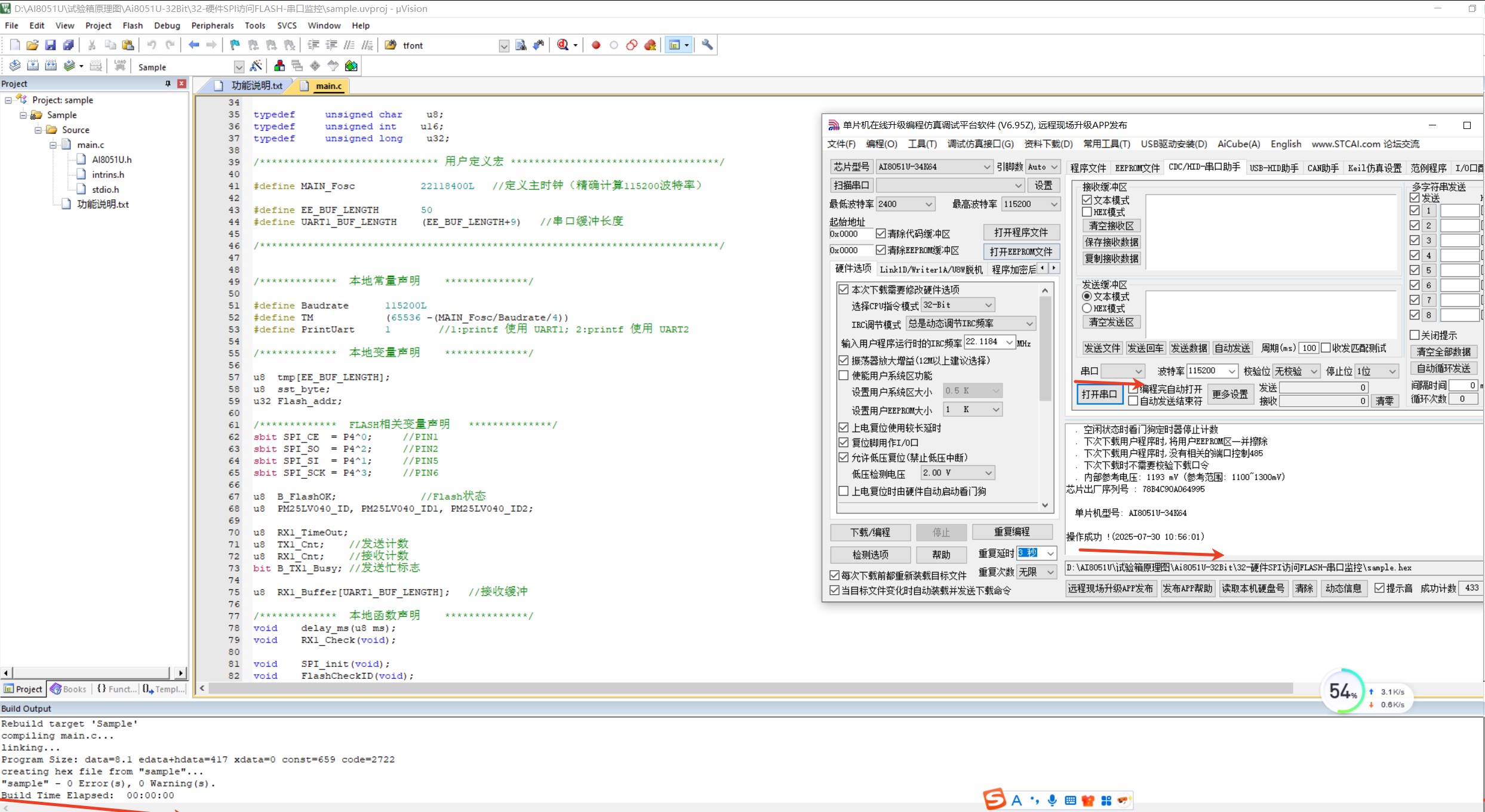Open configuration with the wrench icon
This screenshot has height=812, width=1485.
708,45
